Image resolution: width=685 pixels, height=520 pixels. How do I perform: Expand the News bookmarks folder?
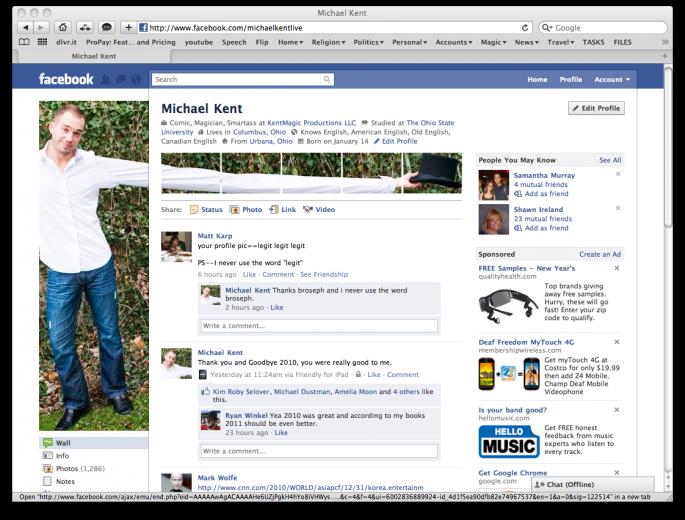(526, 42)
